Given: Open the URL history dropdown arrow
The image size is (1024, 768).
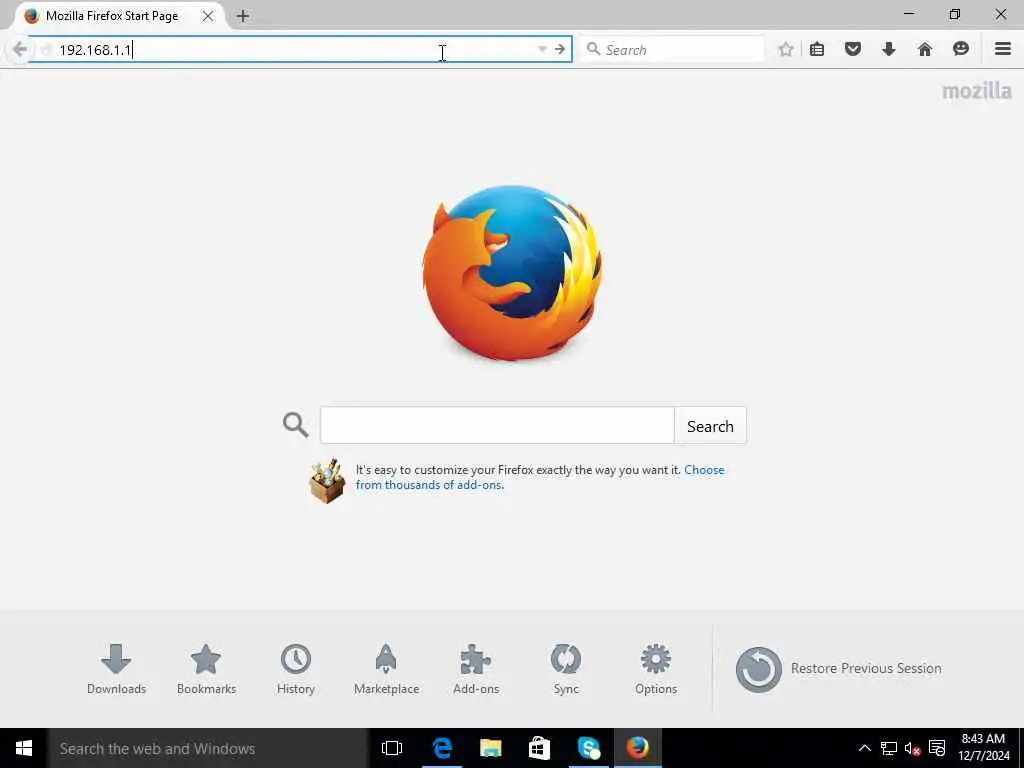Looking at the screenshot, I should pos(542,50).
